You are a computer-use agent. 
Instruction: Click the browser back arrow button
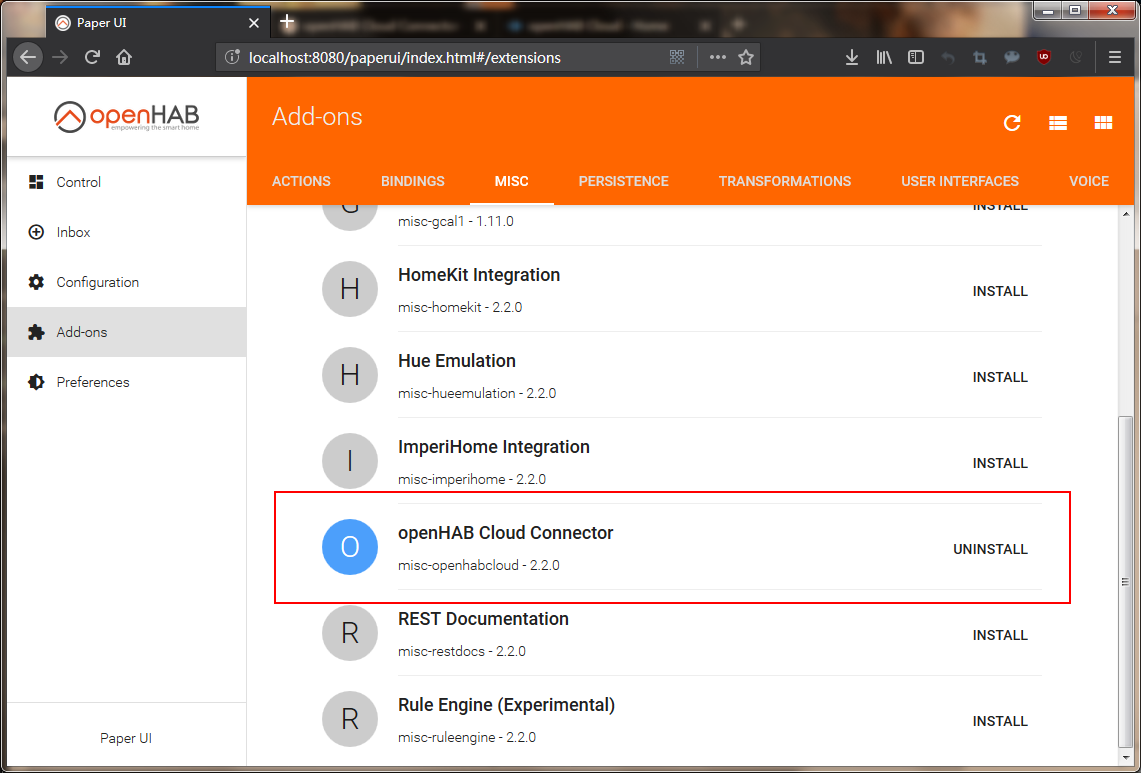click(28, 57)
